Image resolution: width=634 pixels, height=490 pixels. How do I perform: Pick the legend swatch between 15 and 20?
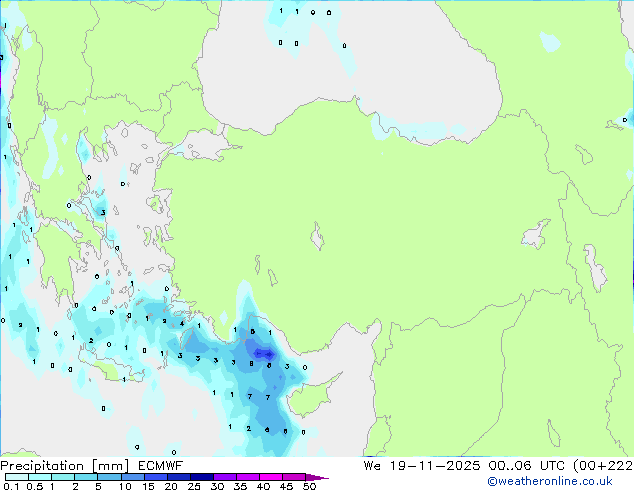[x=155, y=477]
